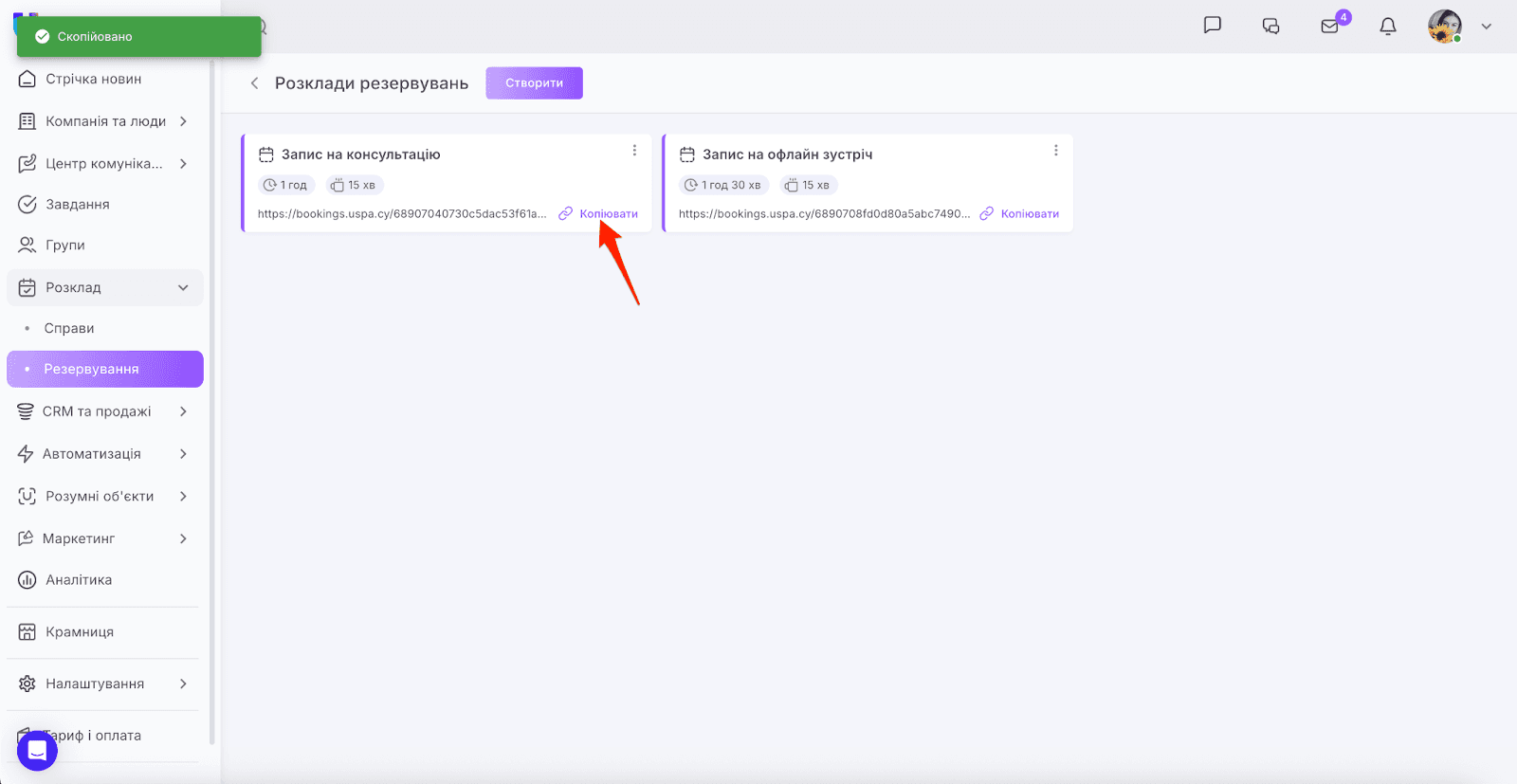Screen dimensions: 1517x784
Task: Open Стрічка новин in sidebar
Action: tap(93, 79)
